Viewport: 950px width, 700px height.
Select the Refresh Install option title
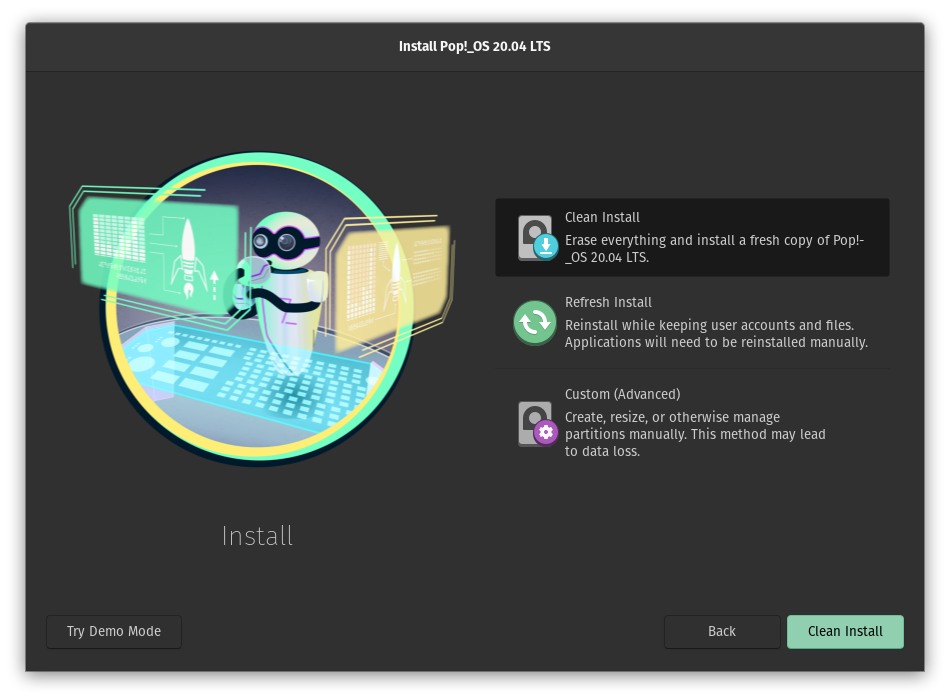click(608, 302)
